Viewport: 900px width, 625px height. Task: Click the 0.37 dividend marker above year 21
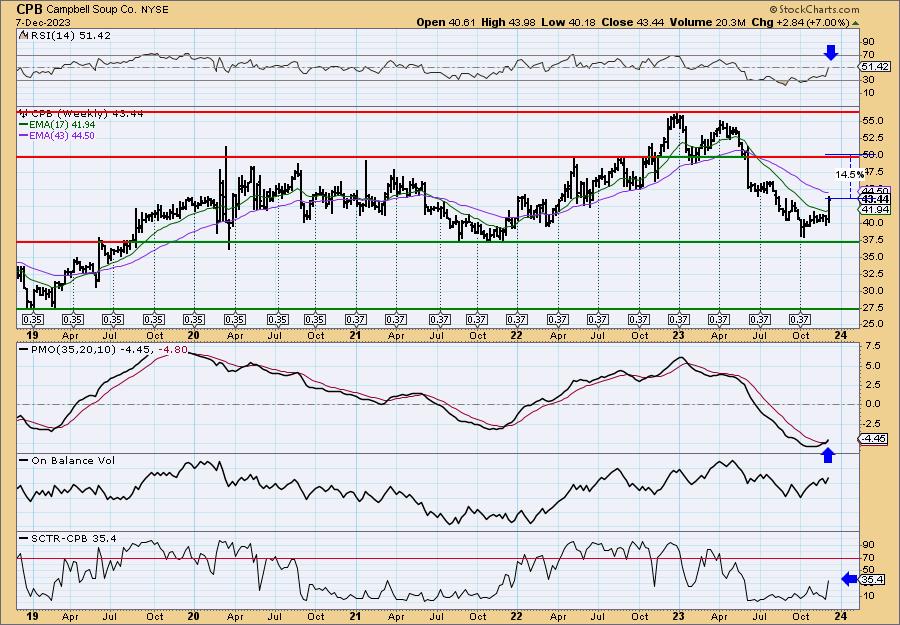pyautogui.click(x=356, y=319)
